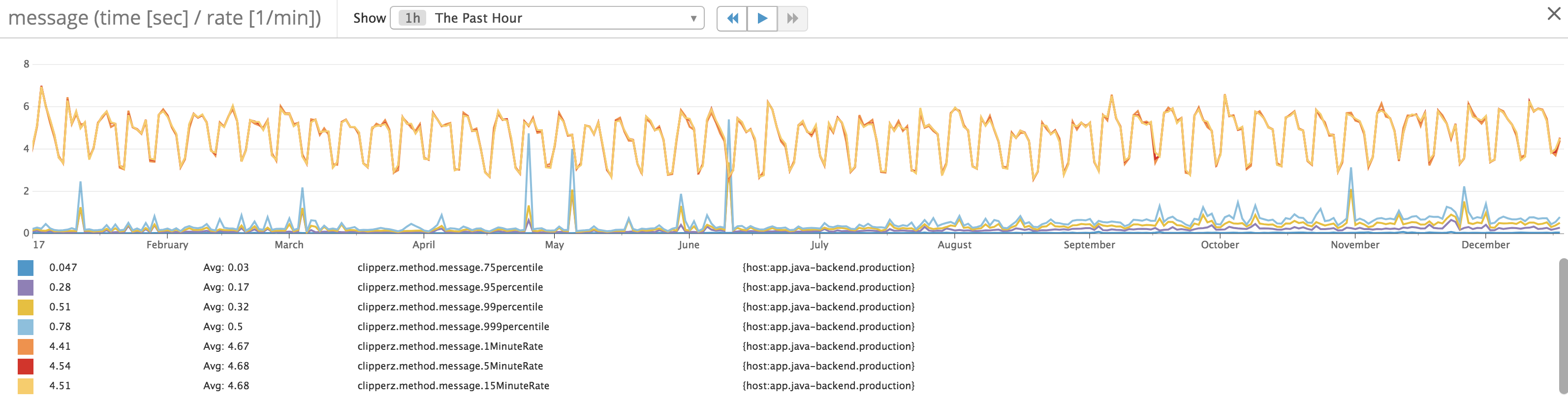The image size is (1568, 405).
Task: Click the 'March' x-axis label
Action: pos(289,245)
